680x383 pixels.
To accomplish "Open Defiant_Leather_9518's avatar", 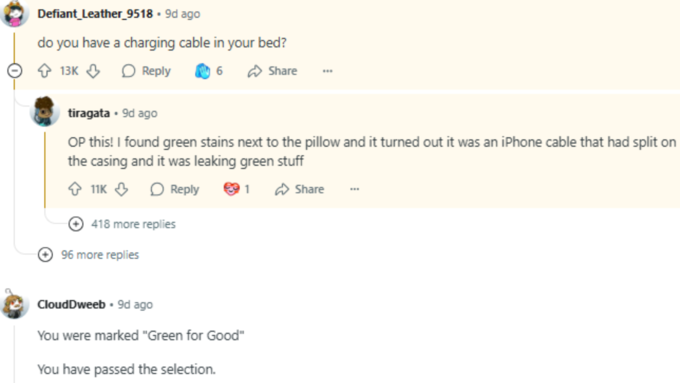I will [x=15, y=13].
